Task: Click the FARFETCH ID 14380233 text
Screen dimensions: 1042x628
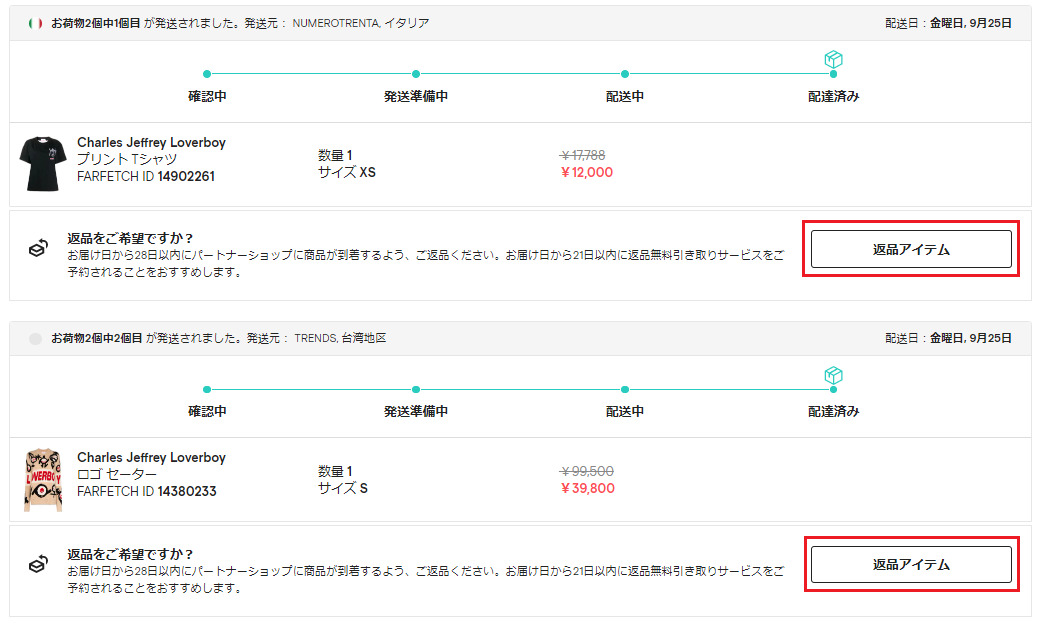Action: 146,492
